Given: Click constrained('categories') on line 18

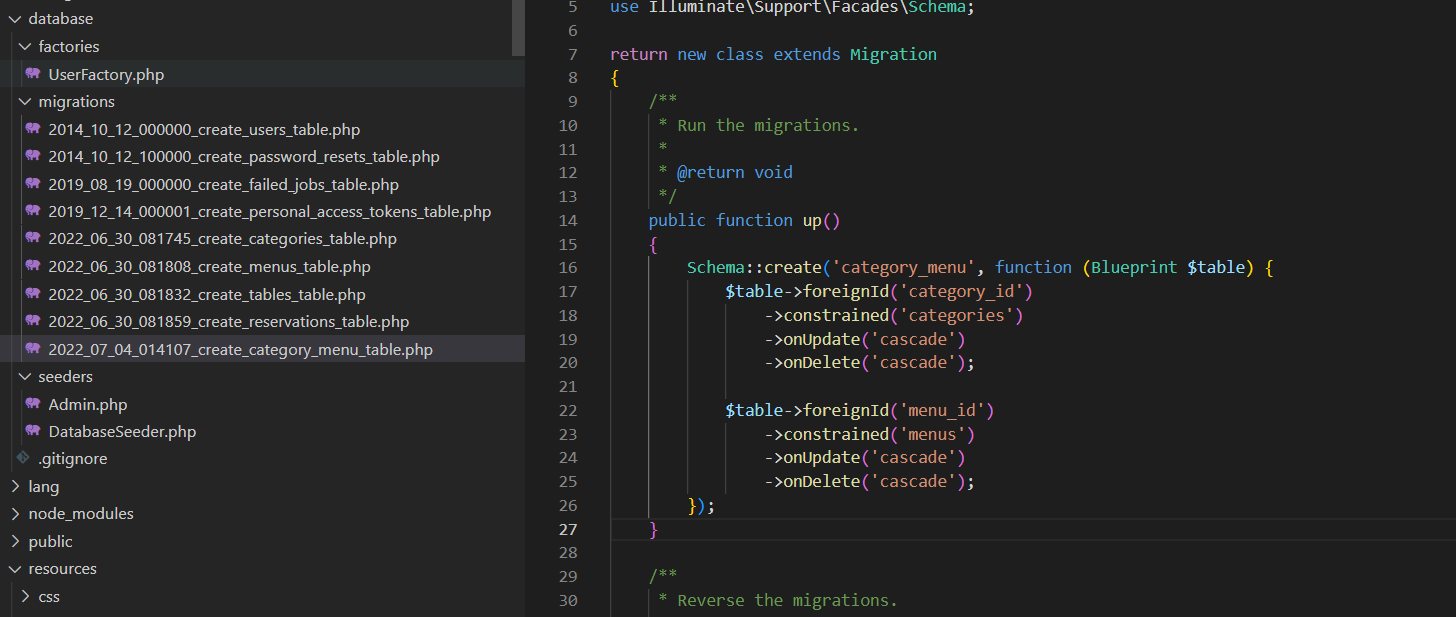Looking at the screenshot, I should coord(903,315).
